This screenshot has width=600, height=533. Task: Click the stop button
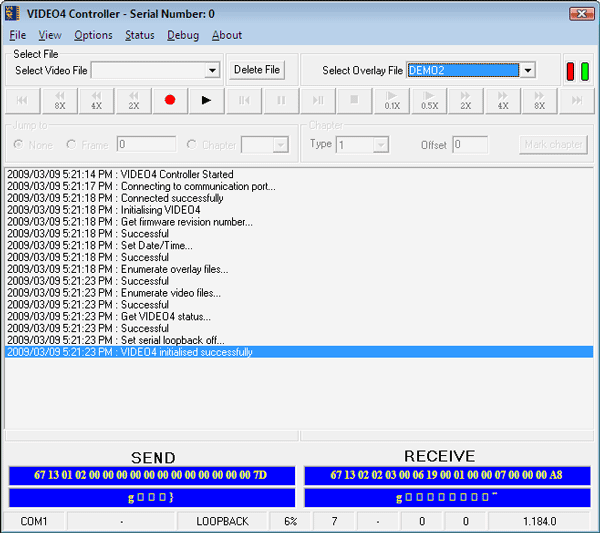click(354, 100)
